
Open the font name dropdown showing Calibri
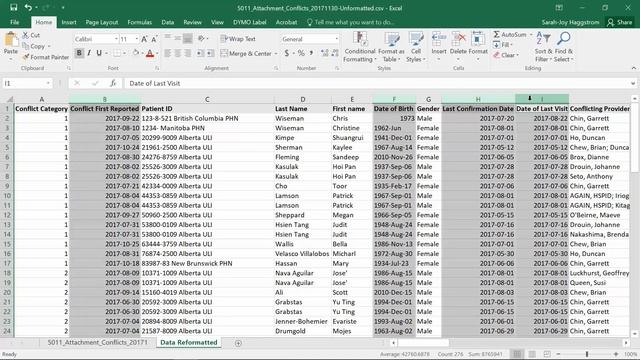click(116, 39)
